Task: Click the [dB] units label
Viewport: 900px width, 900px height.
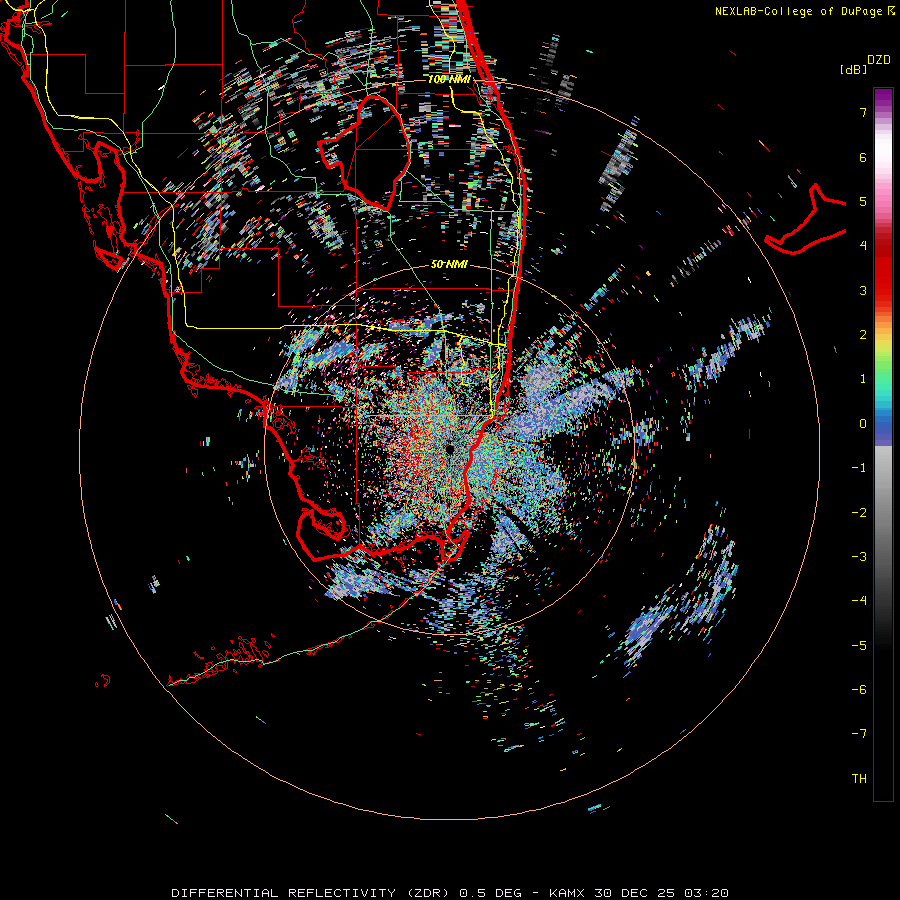Action: [854, 70]
